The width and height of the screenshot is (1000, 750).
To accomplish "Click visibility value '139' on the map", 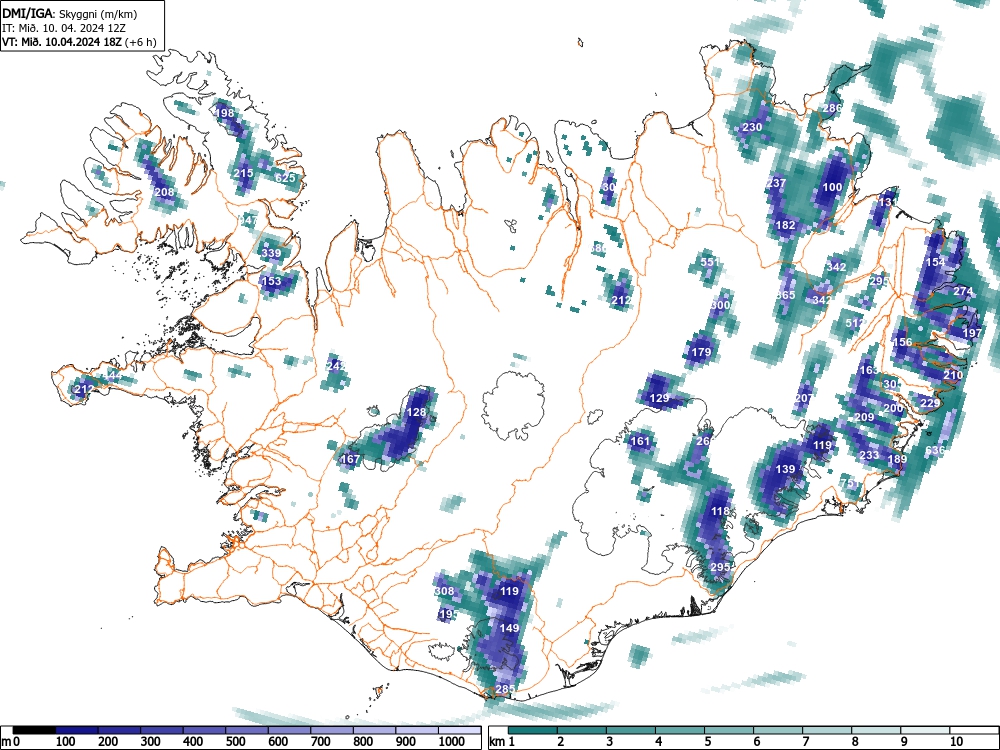I will tap(785, 469).
